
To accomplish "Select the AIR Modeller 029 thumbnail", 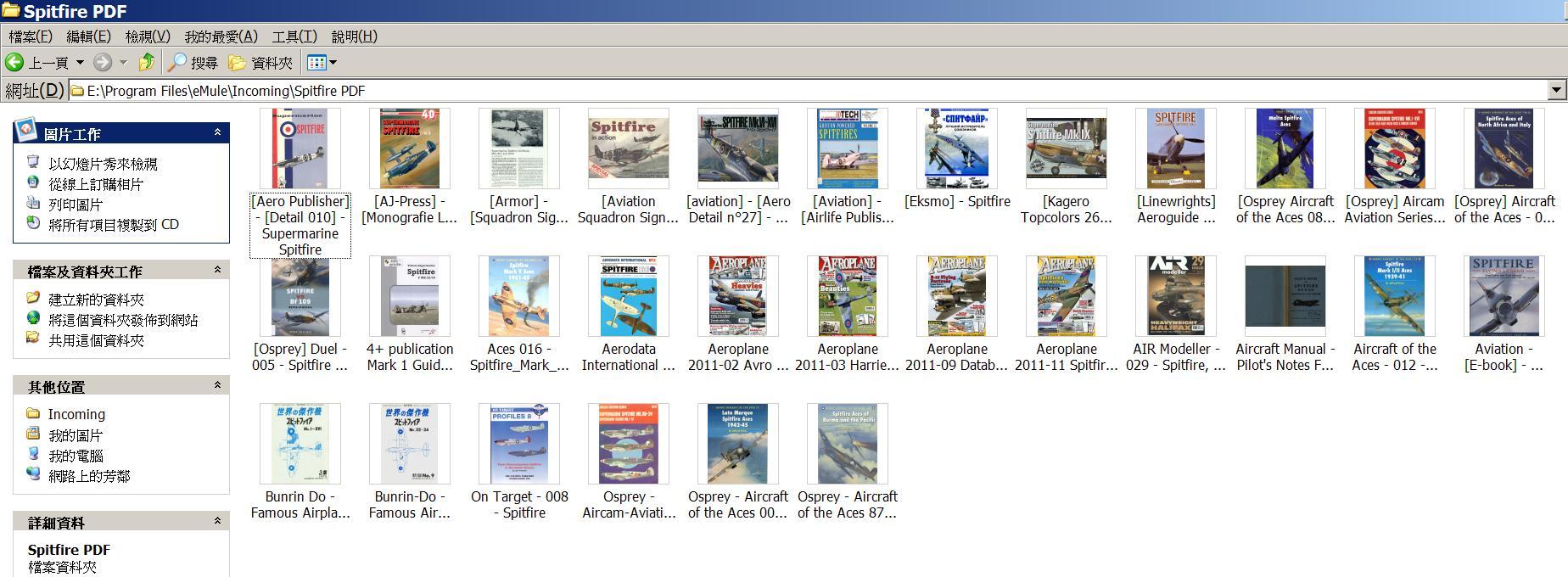I will [1176, 296].
